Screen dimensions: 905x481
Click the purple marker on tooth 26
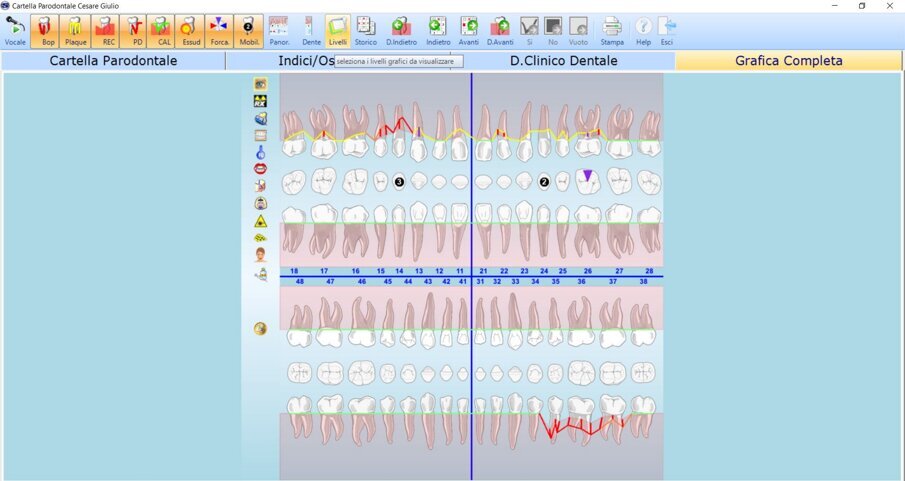[x=588, y=177]
